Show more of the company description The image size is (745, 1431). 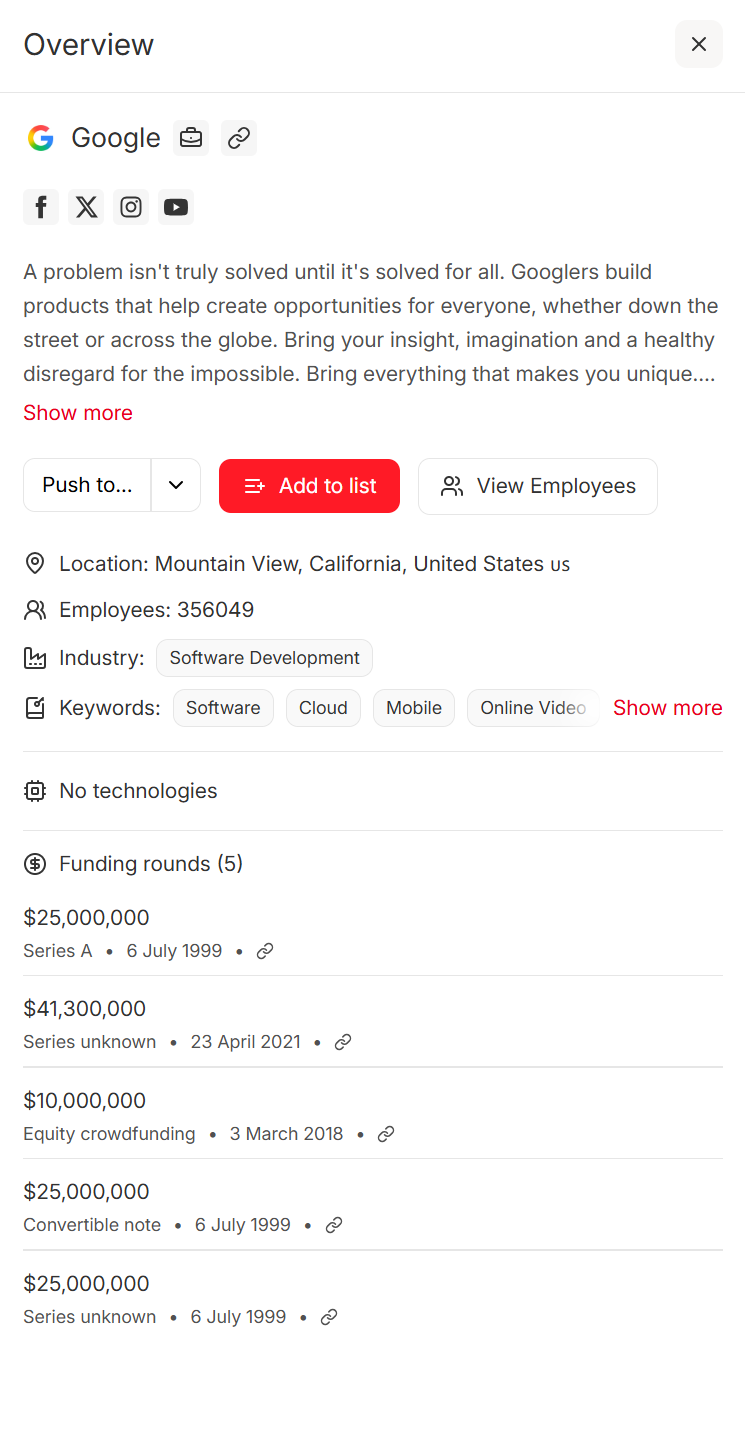point(78,413)
